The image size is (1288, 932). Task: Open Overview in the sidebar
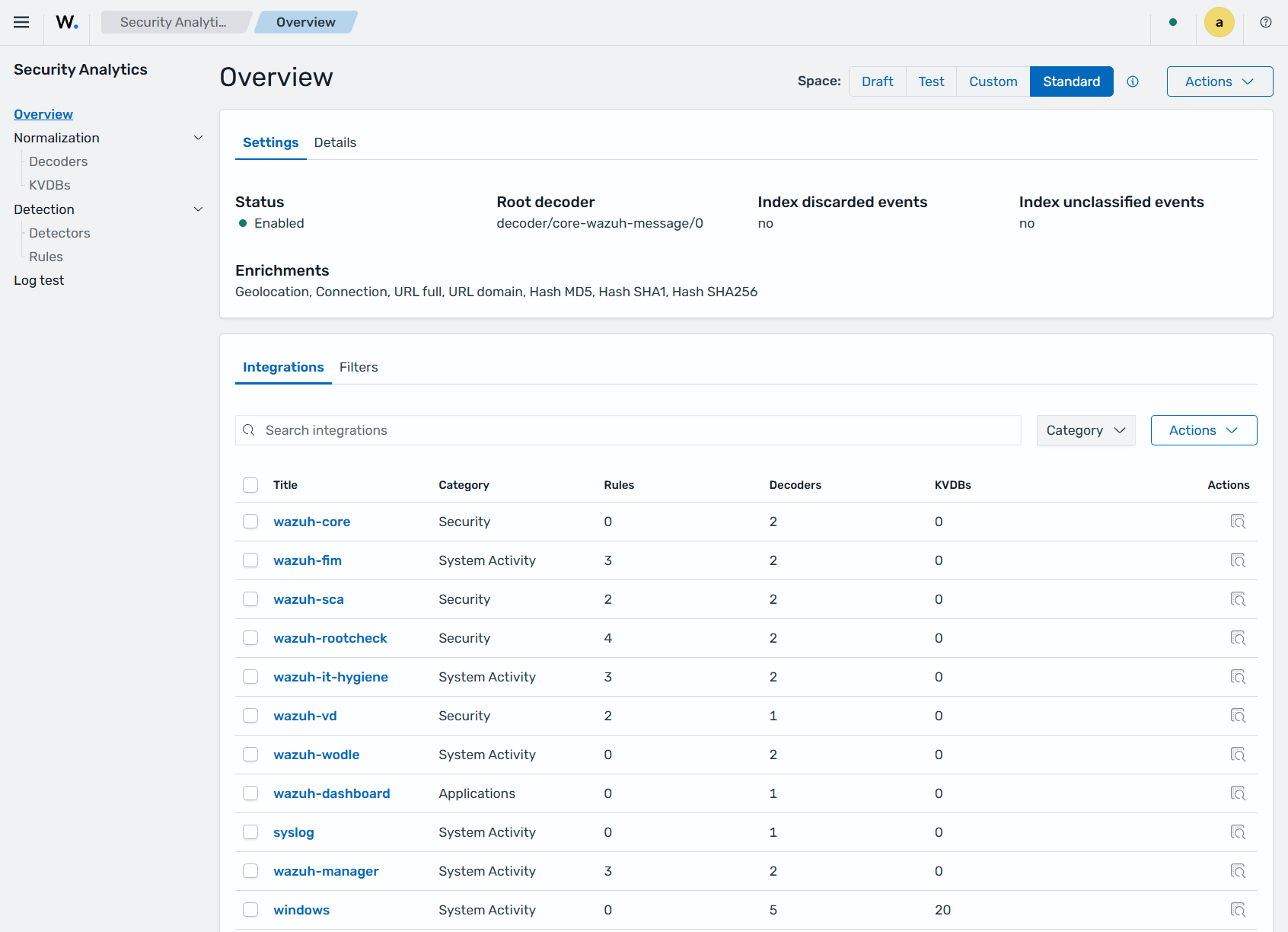[43, 114]
